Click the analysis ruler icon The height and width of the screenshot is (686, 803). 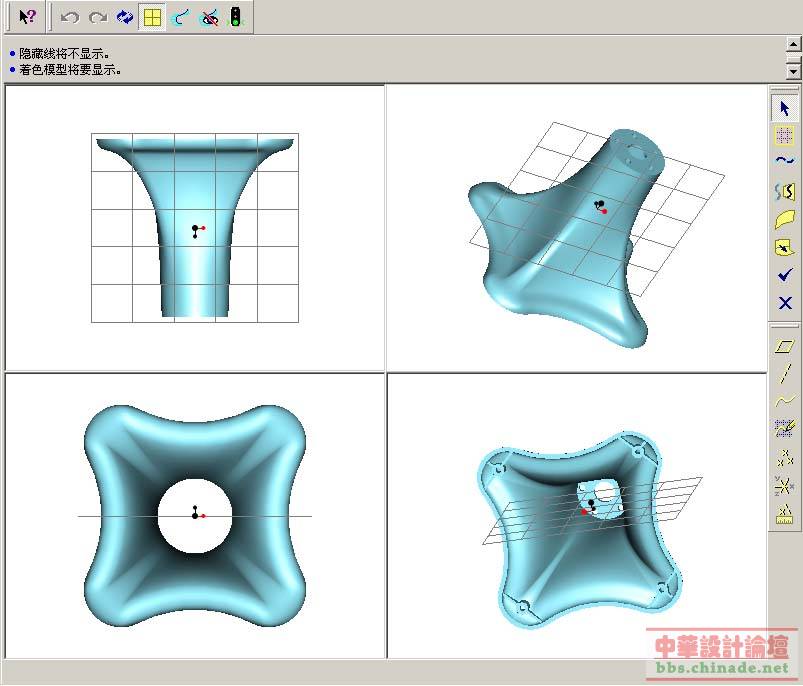[784, 513]
